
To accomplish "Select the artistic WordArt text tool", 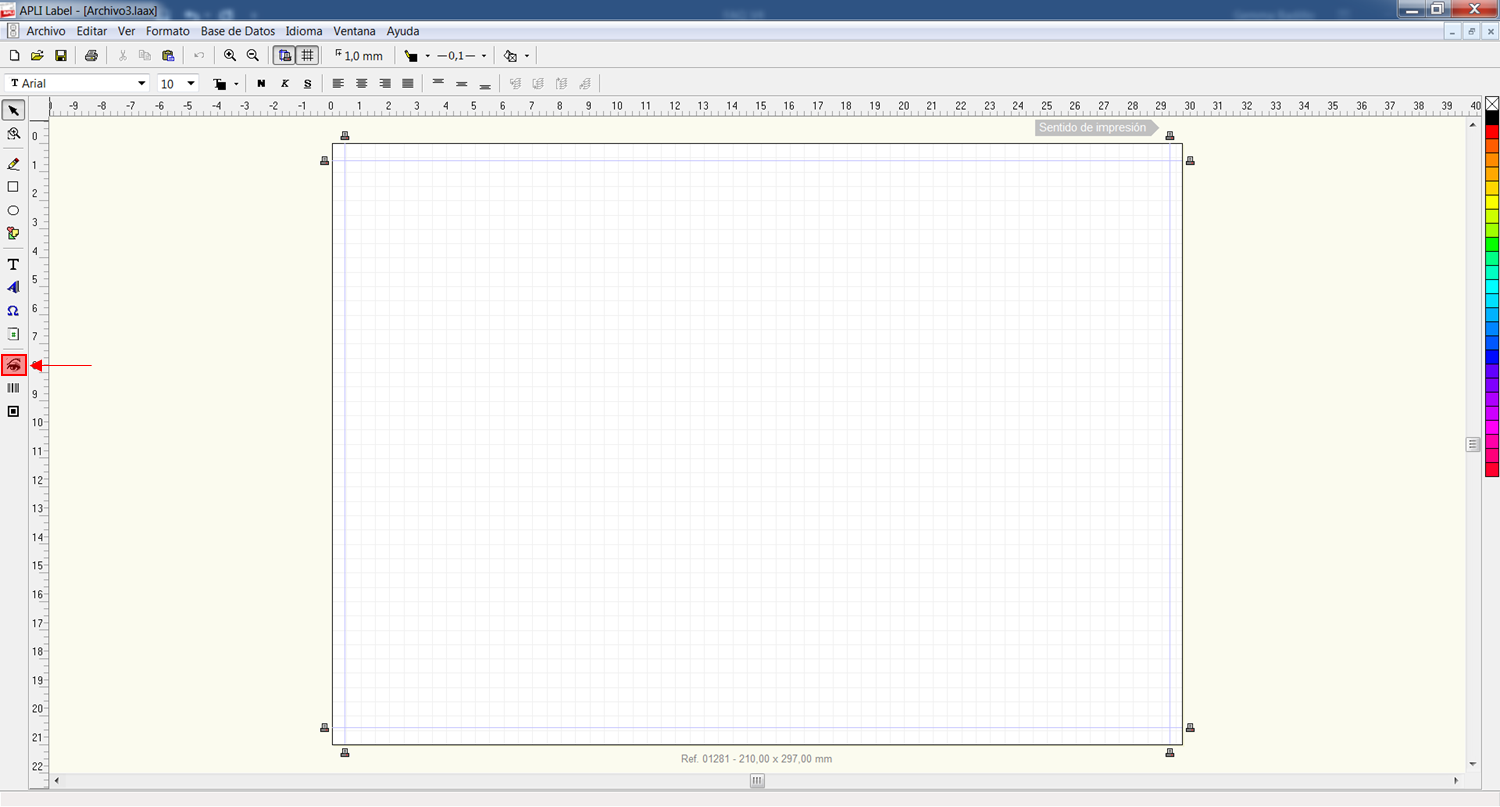I will coord(14,287).
